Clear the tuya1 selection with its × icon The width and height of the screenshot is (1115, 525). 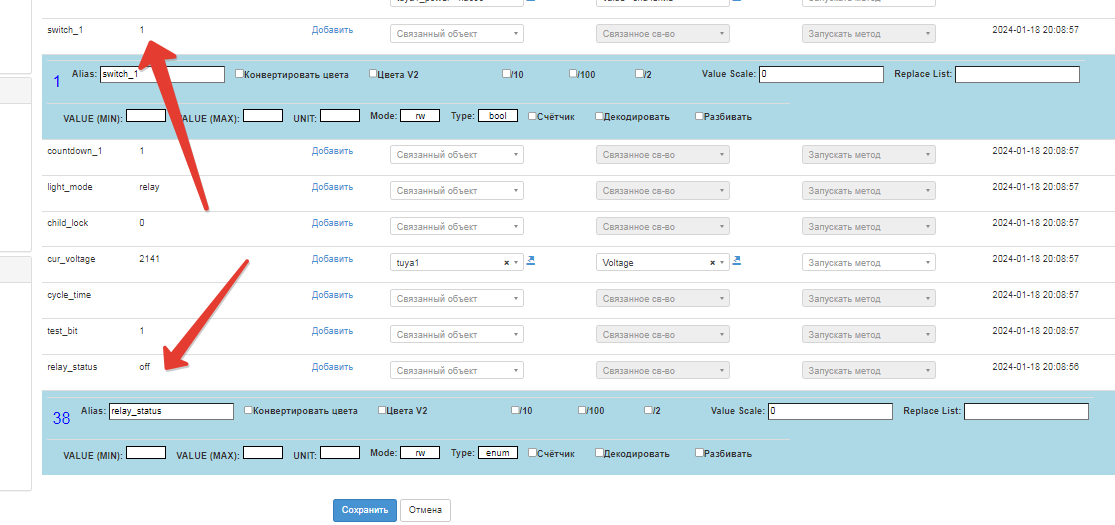click(506, 263)
